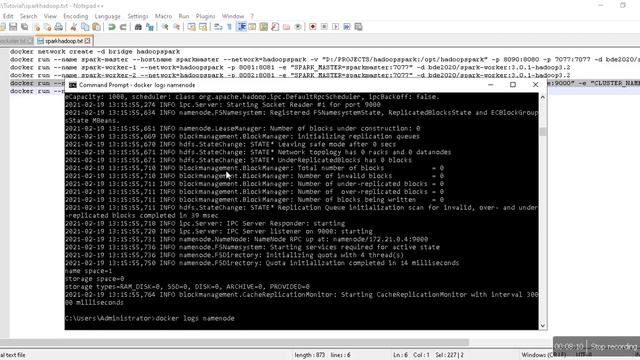Click Run macro multiple times icon

(x=347, y=27)
